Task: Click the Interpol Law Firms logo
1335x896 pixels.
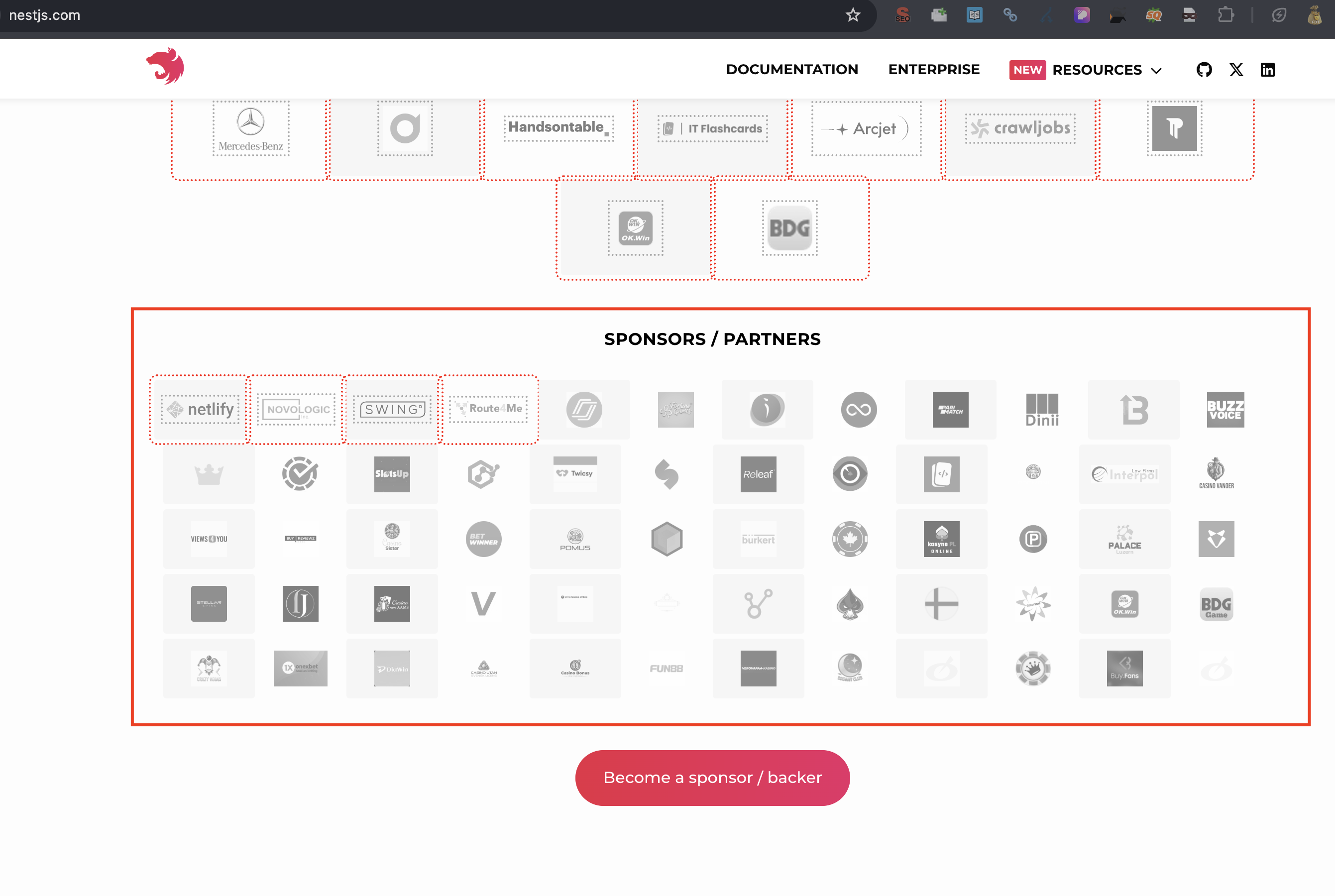Action: (x=1125, y=474)
